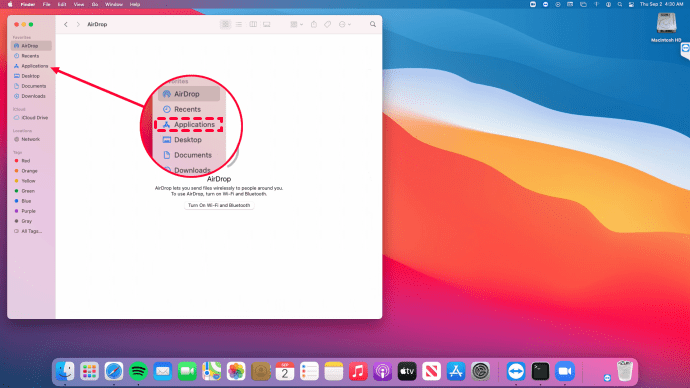Image resolution: width=690 pixels, height=388 pixels.
Task: Open FaceTime from the Dock
Action: click(x=187, y=372)
